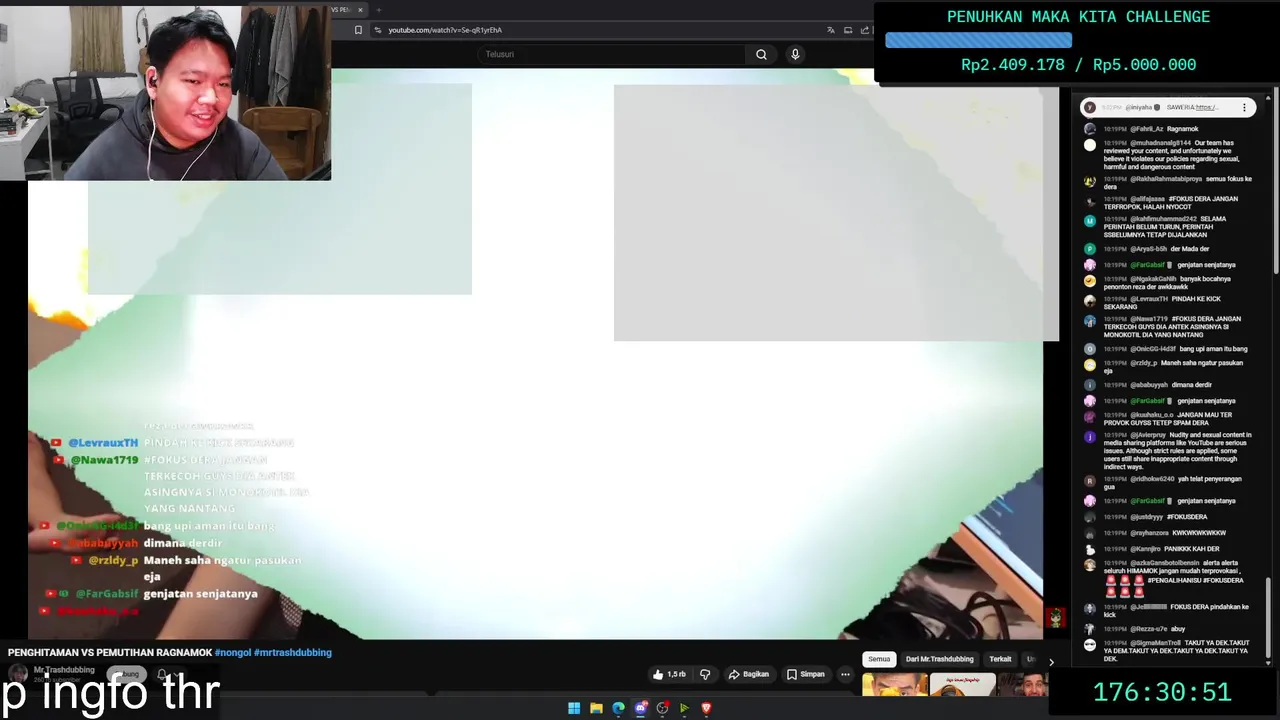Toggle the channel notification bell
This screenshot has height=720, width=1280.
(162, 675)
